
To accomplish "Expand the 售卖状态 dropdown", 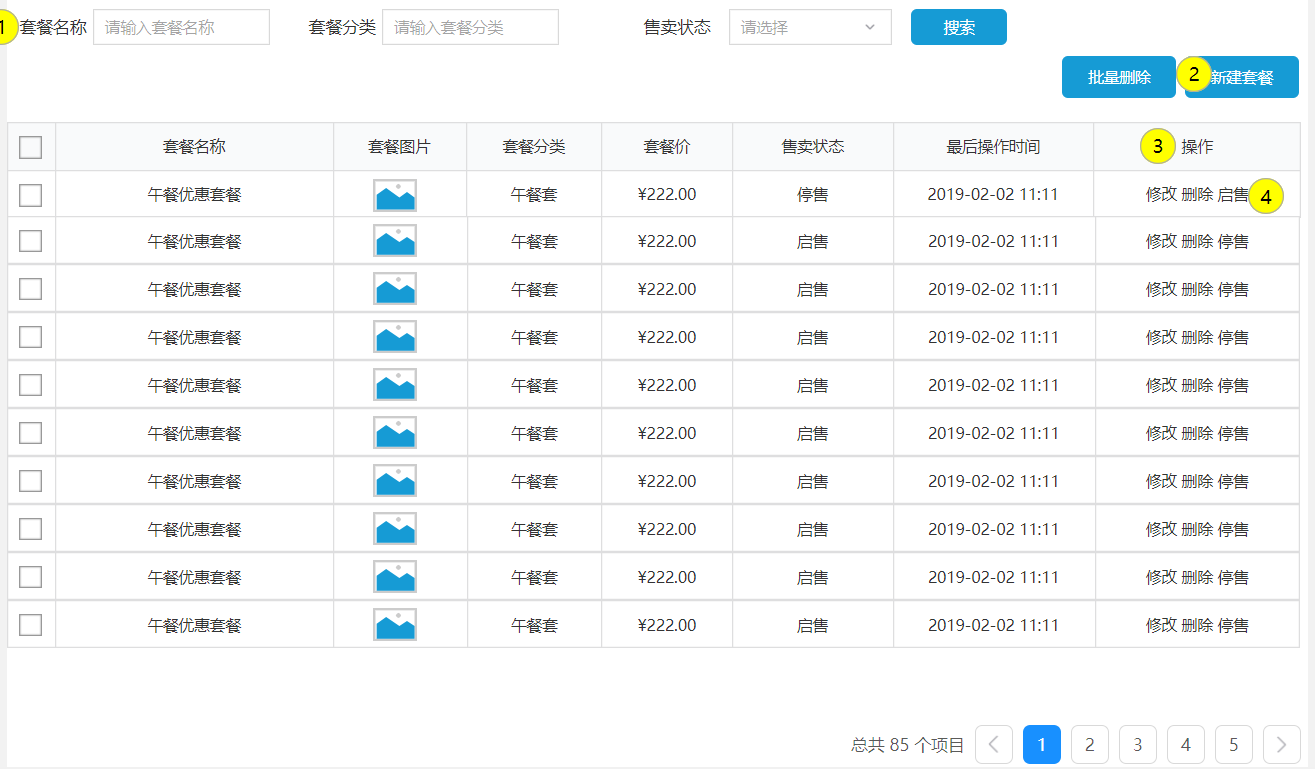I will (x=810, y=28).
